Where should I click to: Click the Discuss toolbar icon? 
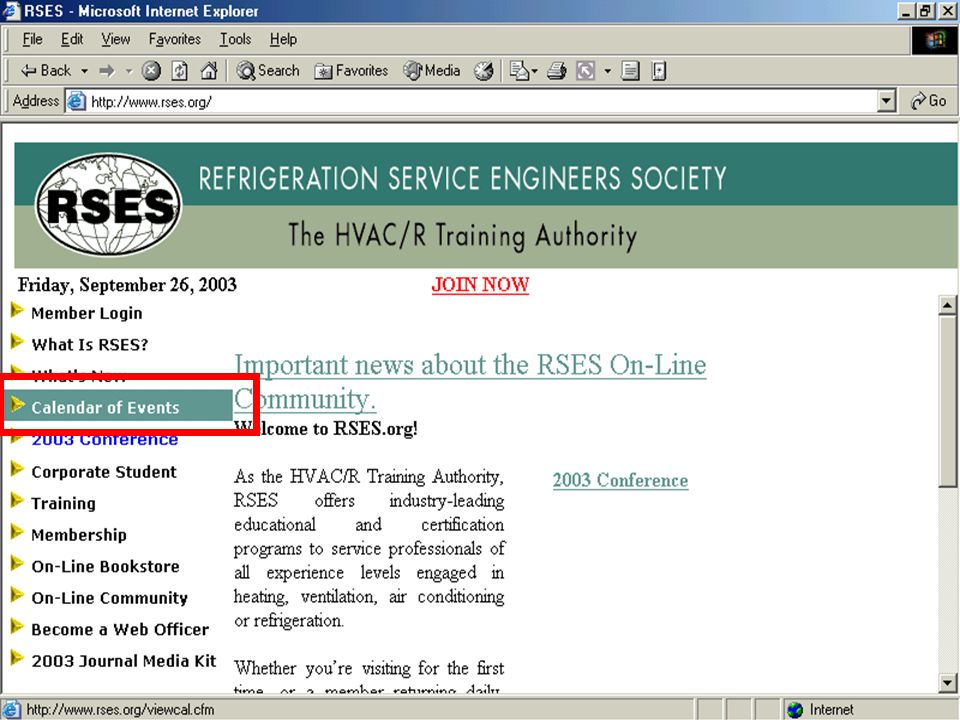point(630,71)
